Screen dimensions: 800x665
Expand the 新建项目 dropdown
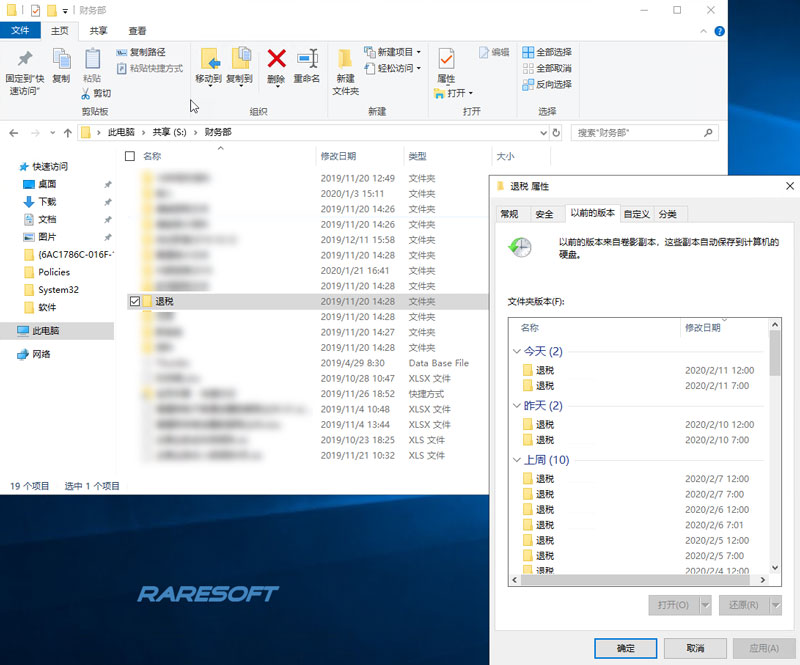(x=418, y=52)
